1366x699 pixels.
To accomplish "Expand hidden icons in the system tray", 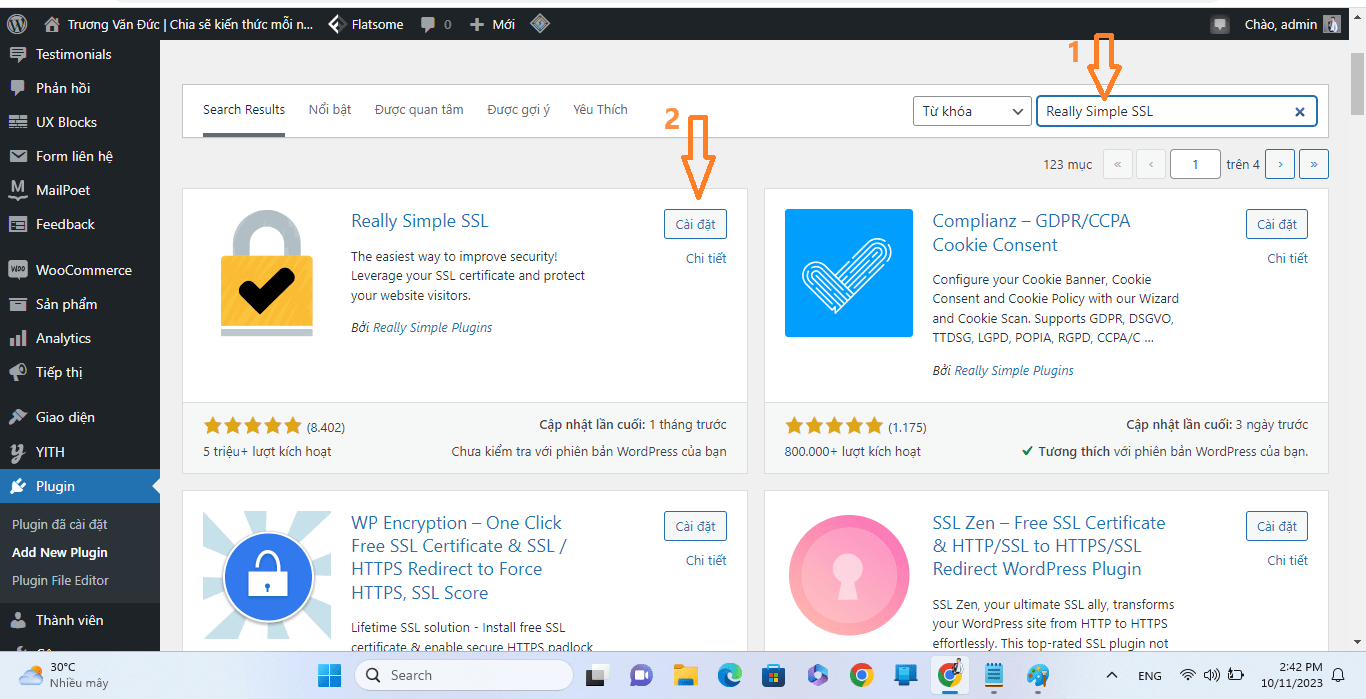I will point(1111,675).
